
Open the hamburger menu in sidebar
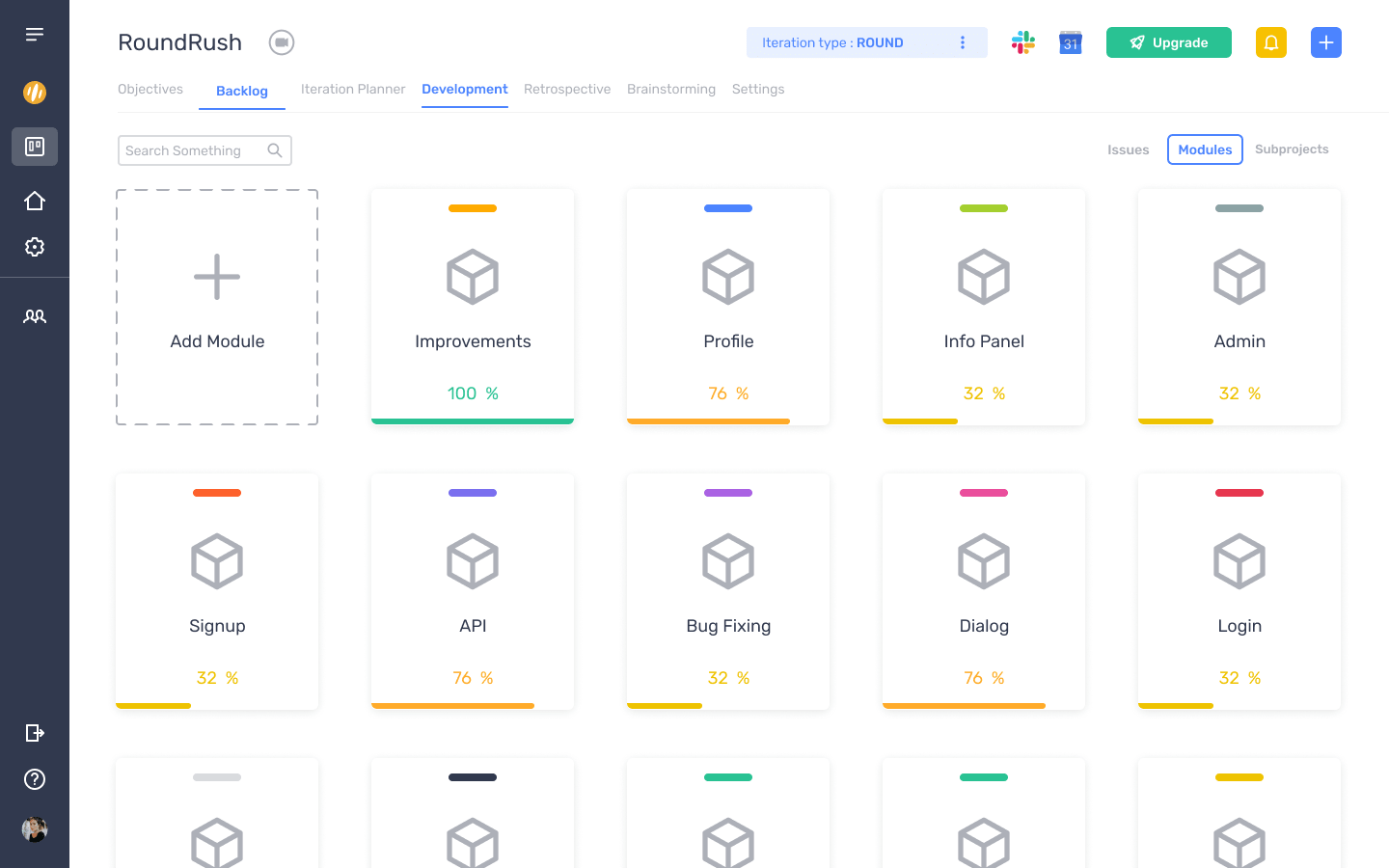(x=35, y=35)
